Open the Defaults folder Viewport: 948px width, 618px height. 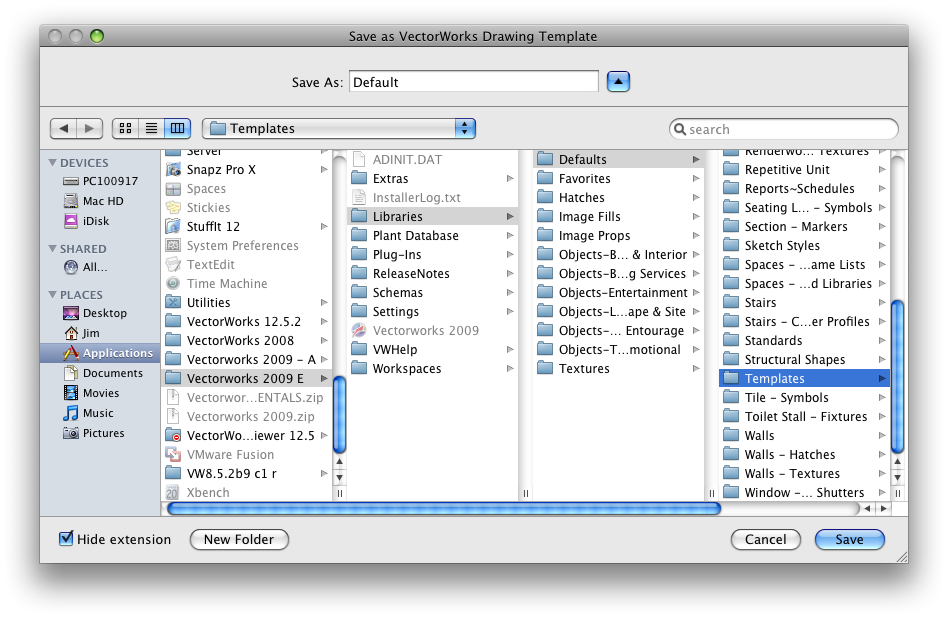coord(582,160)
